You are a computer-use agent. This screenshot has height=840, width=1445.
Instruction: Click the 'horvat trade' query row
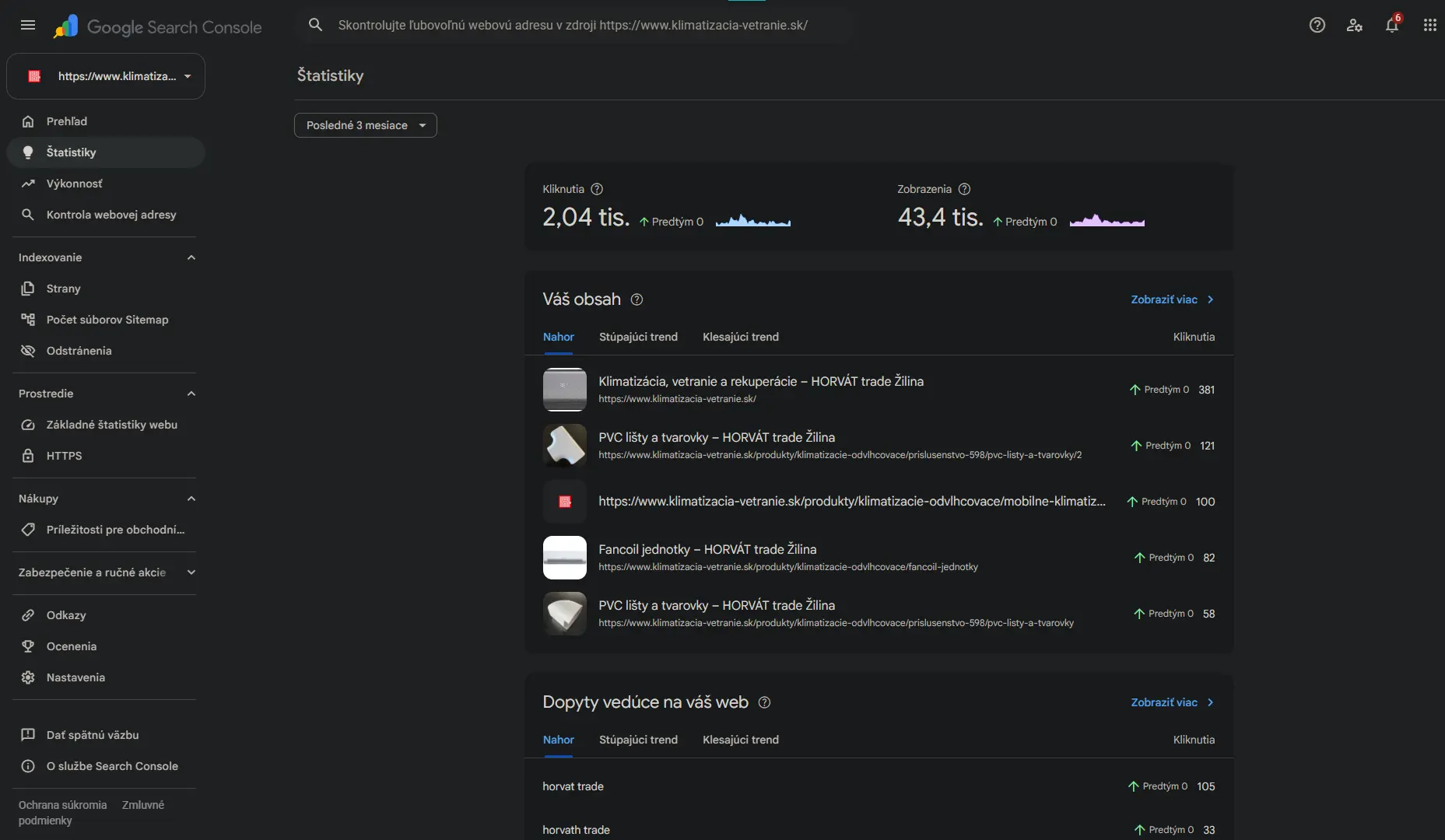879,786
